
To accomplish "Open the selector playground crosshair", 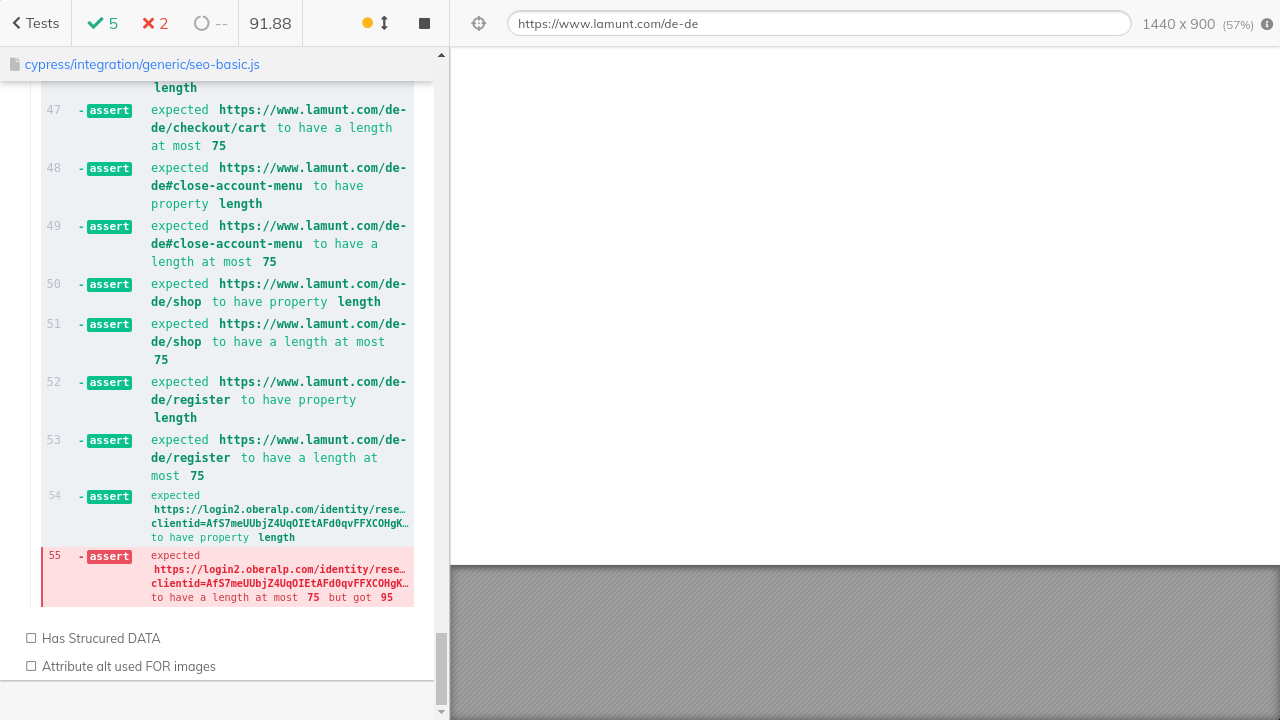I will 478,23.
